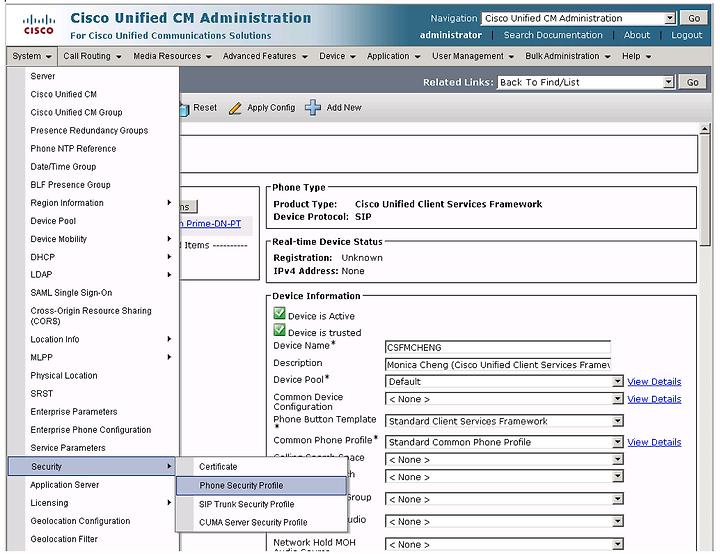Open the Network Hold MOH dropdown
The image size is (720, 554).
pyautogui.click(x=618, y=545)
